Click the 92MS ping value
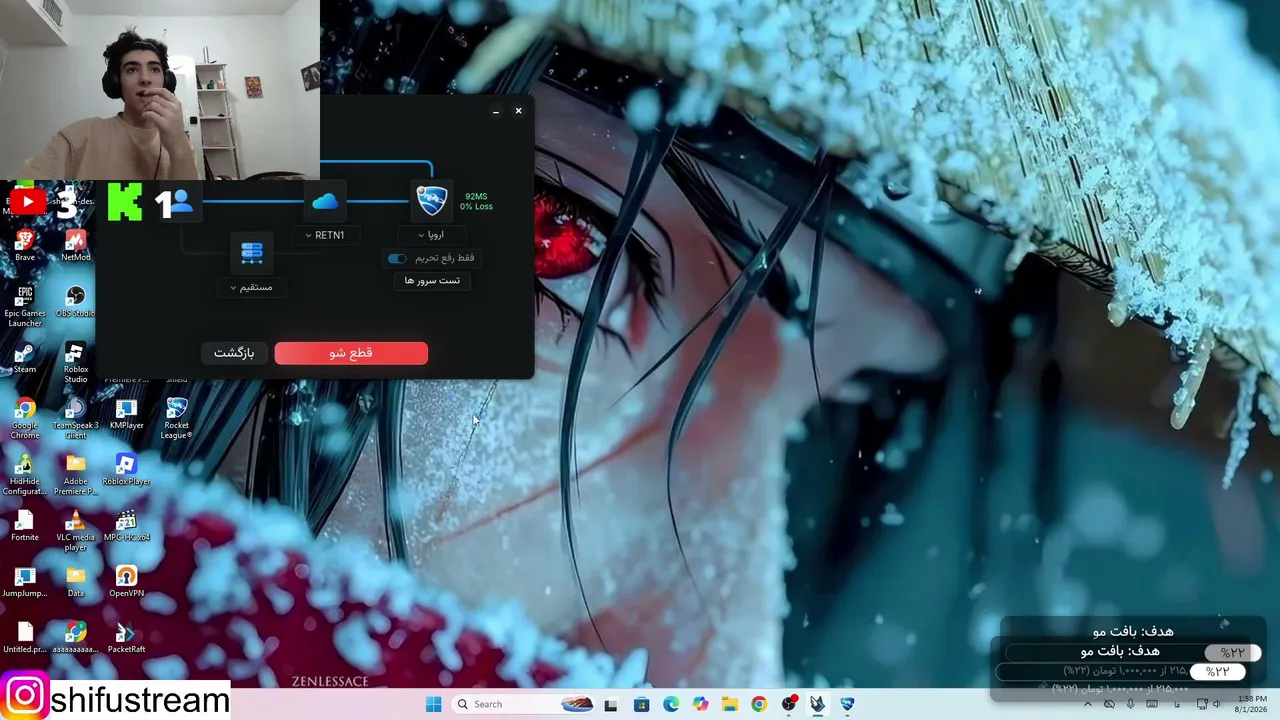Viewport: 1280px width, 720px height. point(476,196)
